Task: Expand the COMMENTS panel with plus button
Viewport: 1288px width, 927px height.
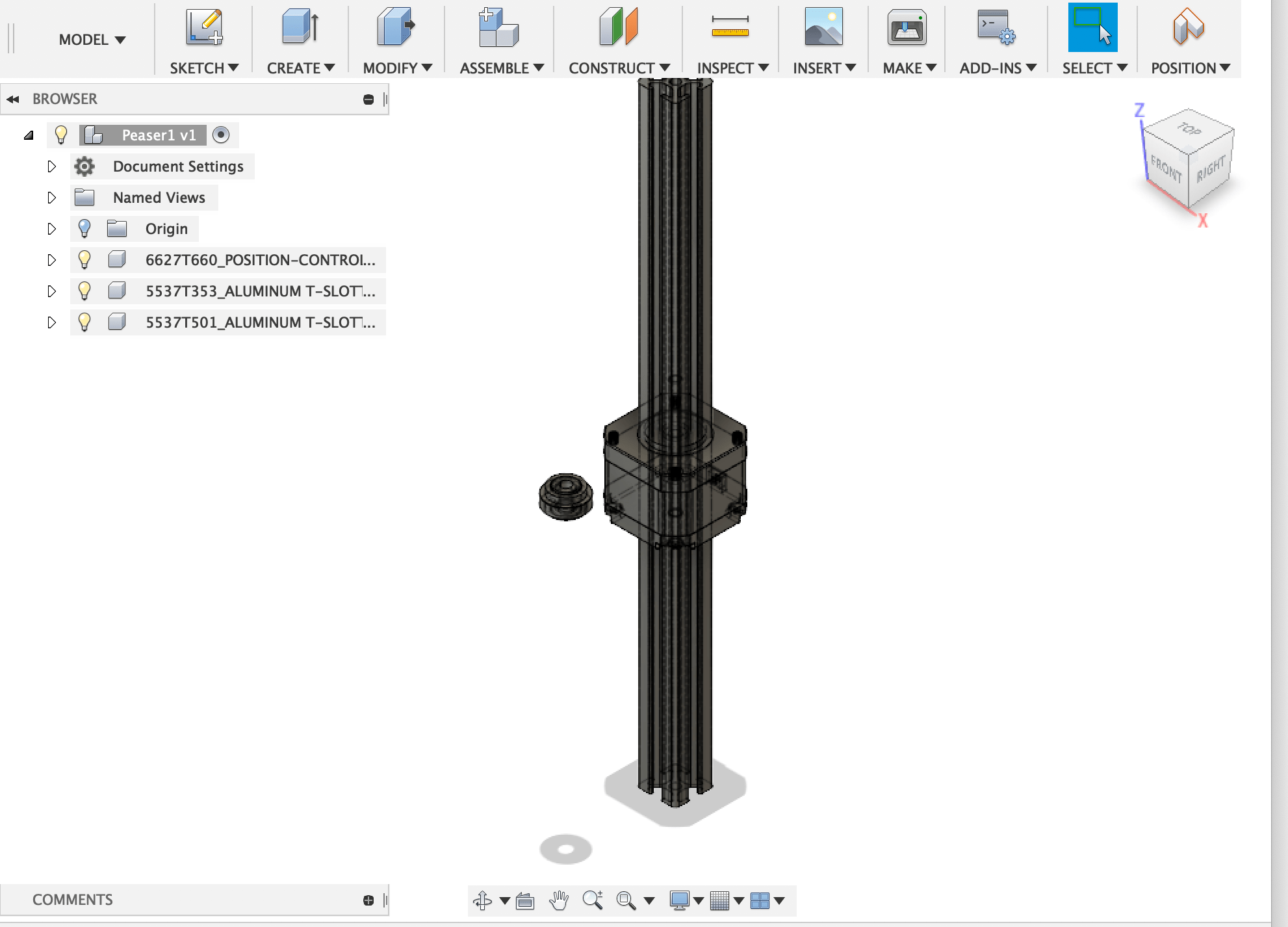Action: [x=368, y=900]
